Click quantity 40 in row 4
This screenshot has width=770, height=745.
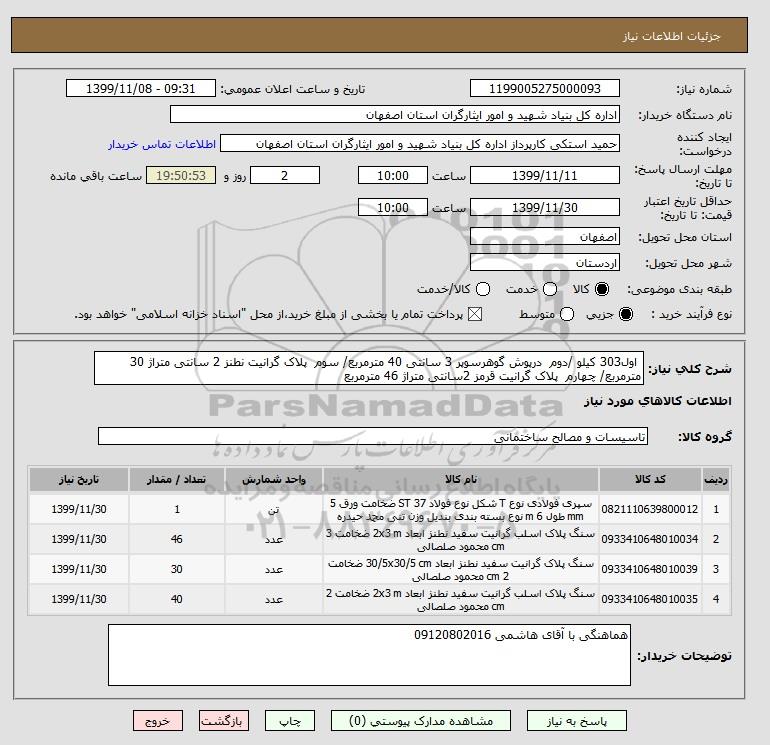point(177,599)
